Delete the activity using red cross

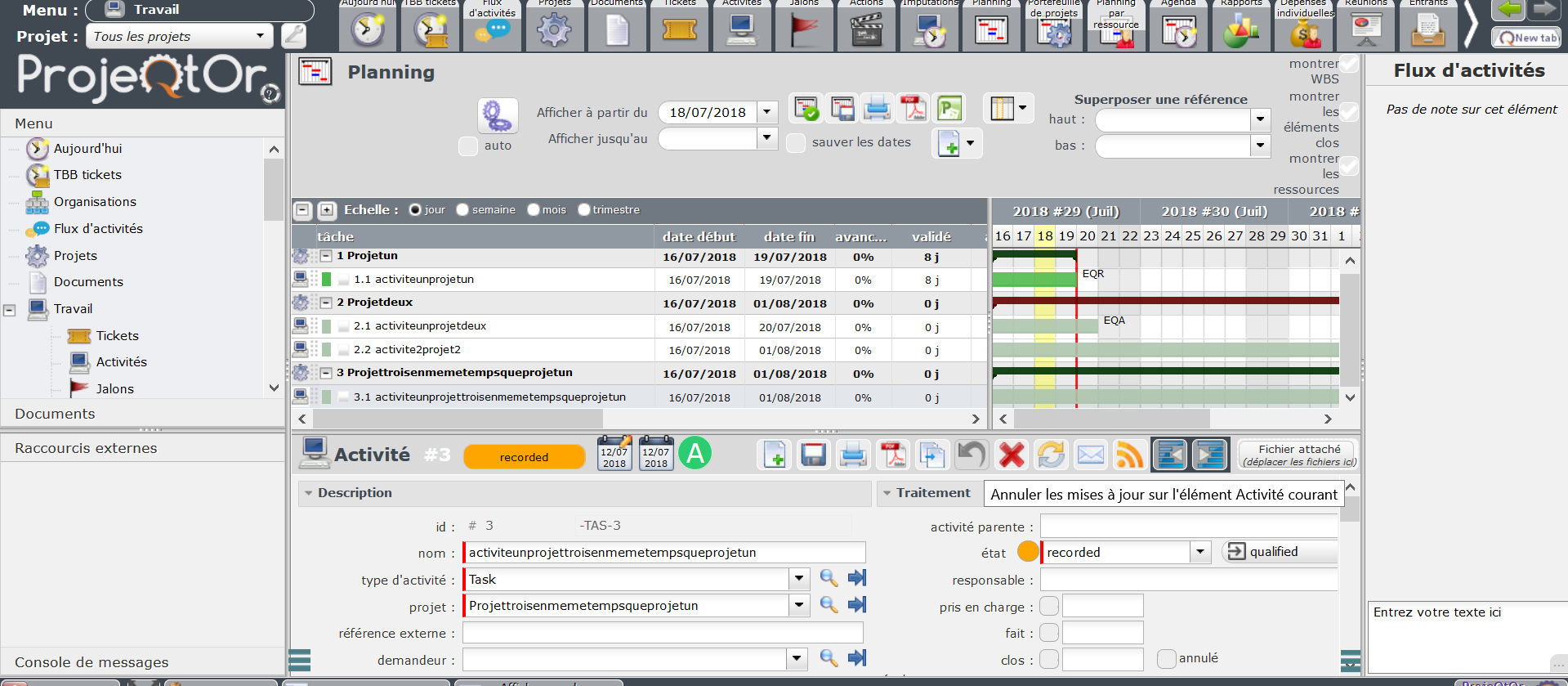(1012, 455)
